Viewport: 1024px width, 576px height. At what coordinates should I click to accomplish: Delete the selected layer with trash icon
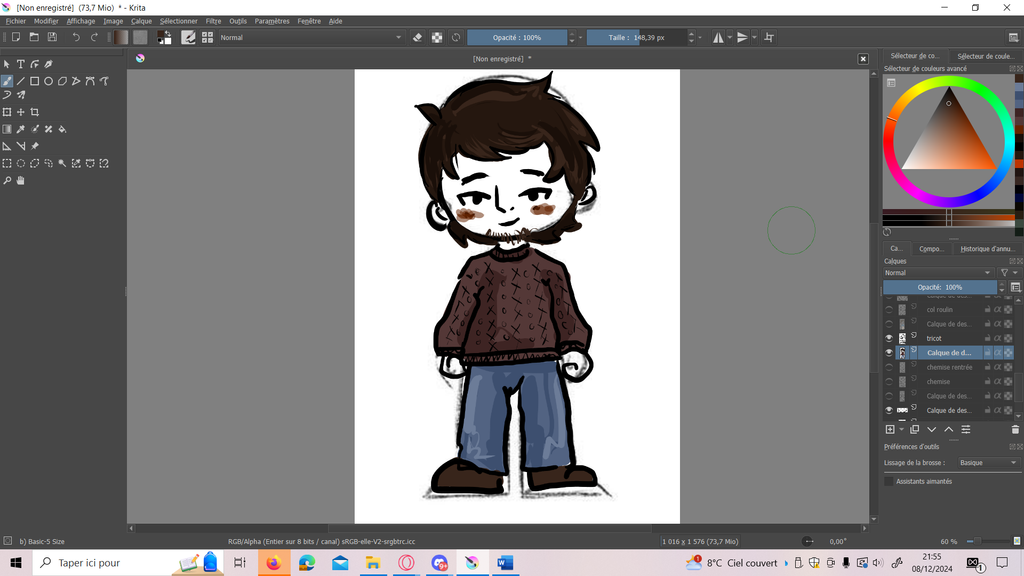pos(1015,429)
